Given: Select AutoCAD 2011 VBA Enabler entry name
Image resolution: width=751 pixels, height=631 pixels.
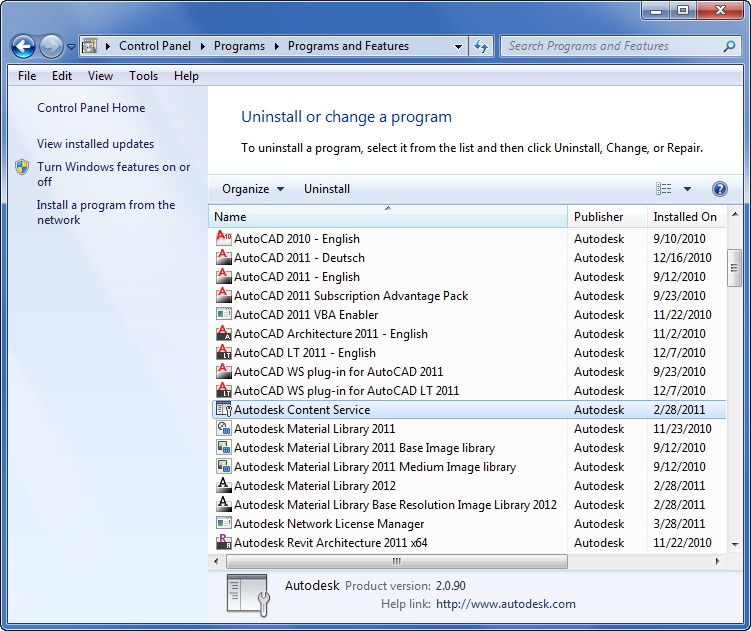Looking at the screenshot, I should 306,314.
